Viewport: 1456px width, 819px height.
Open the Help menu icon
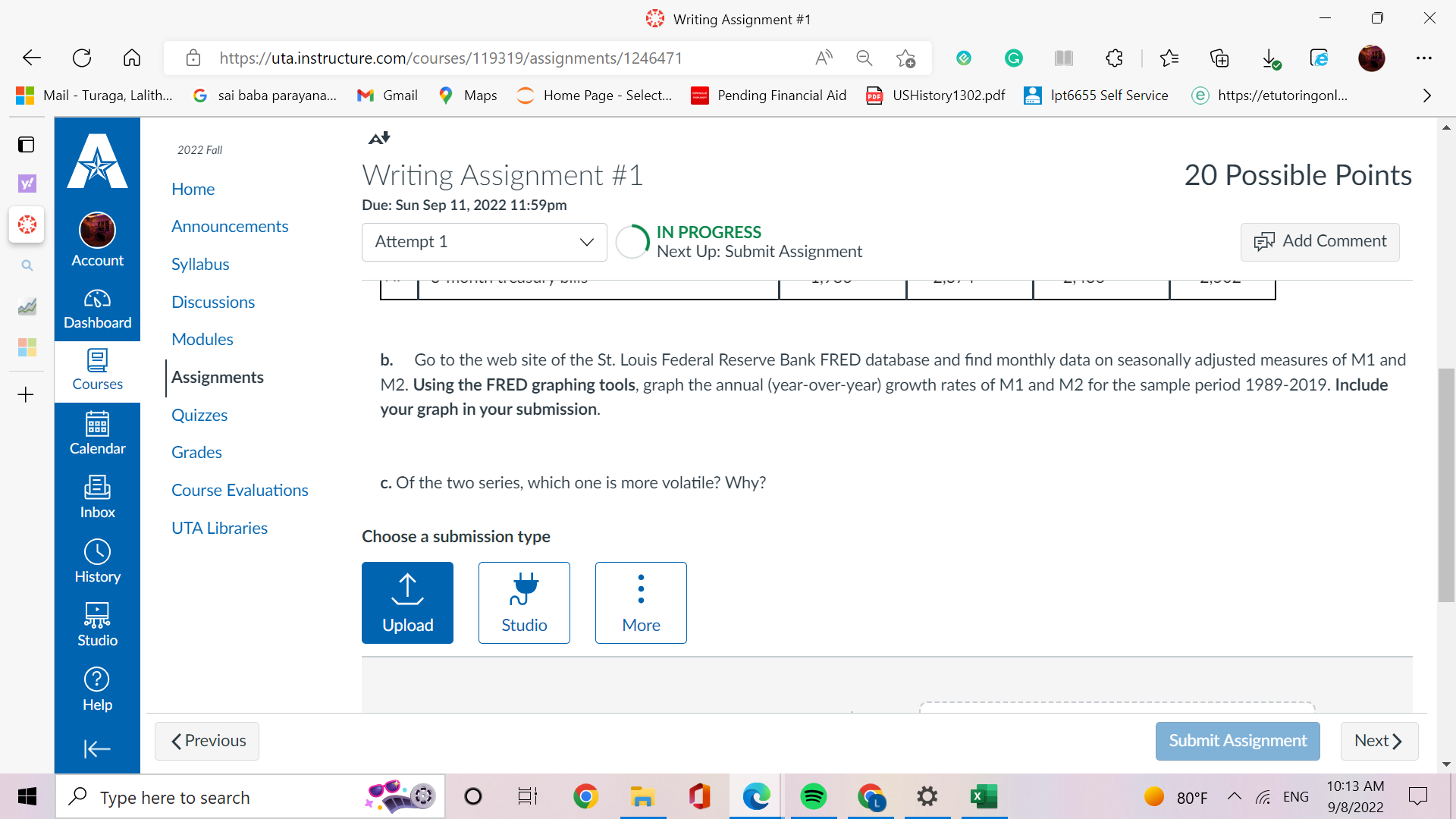tap(97, 689)
